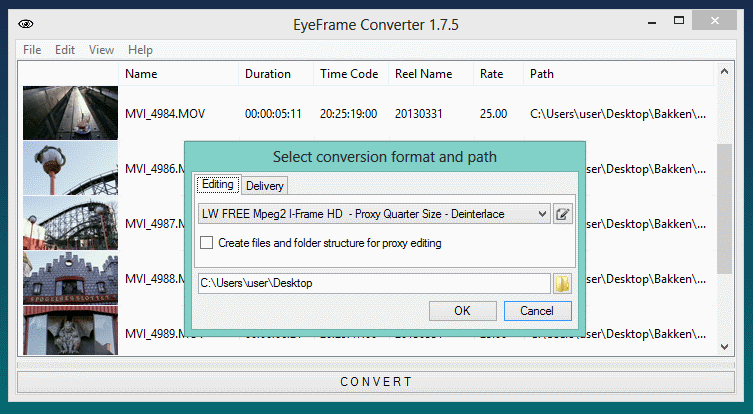Click the CONVERT button
753x414 pixels.
375,382
